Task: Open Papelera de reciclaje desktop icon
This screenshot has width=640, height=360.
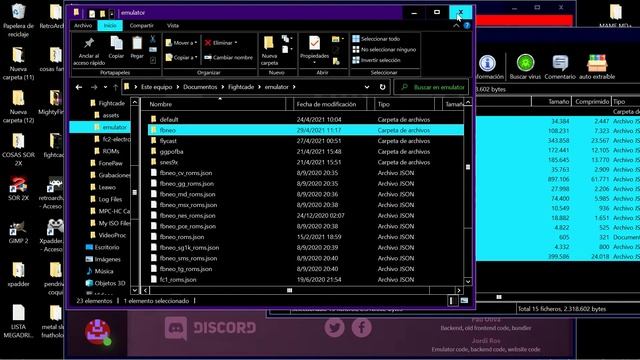Action: (18, 19)
